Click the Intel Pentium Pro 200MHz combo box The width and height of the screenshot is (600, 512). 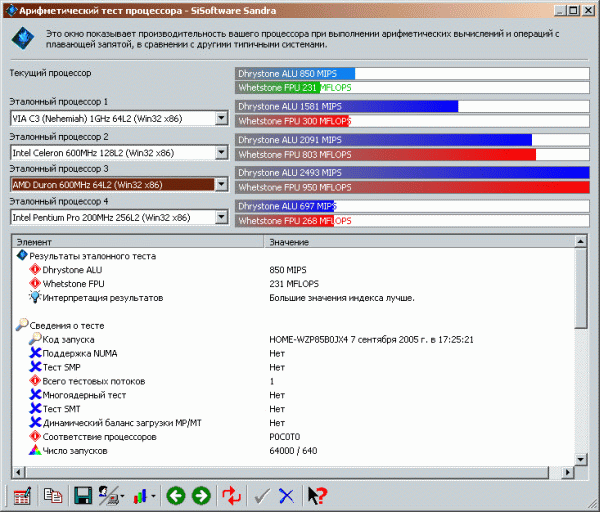(119, 217)
